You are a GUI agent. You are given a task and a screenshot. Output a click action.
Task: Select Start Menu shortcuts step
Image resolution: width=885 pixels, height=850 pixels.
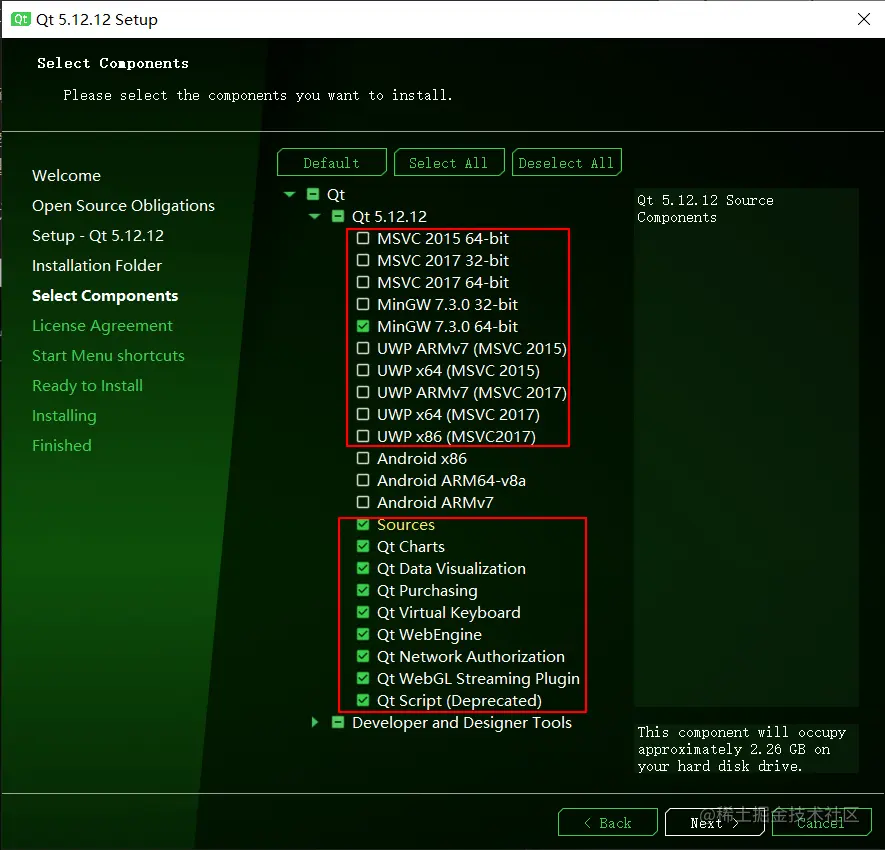(108, 356)
